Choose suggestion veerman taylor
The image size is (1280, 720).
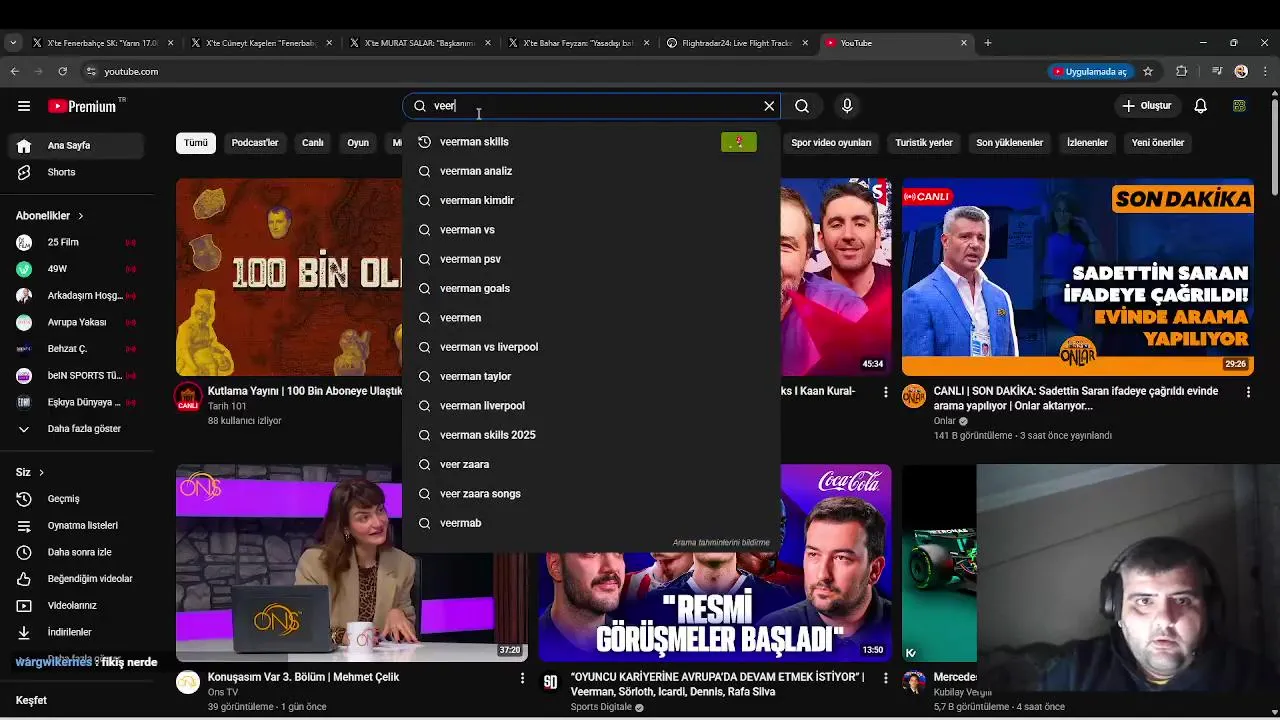coord(590,376)
